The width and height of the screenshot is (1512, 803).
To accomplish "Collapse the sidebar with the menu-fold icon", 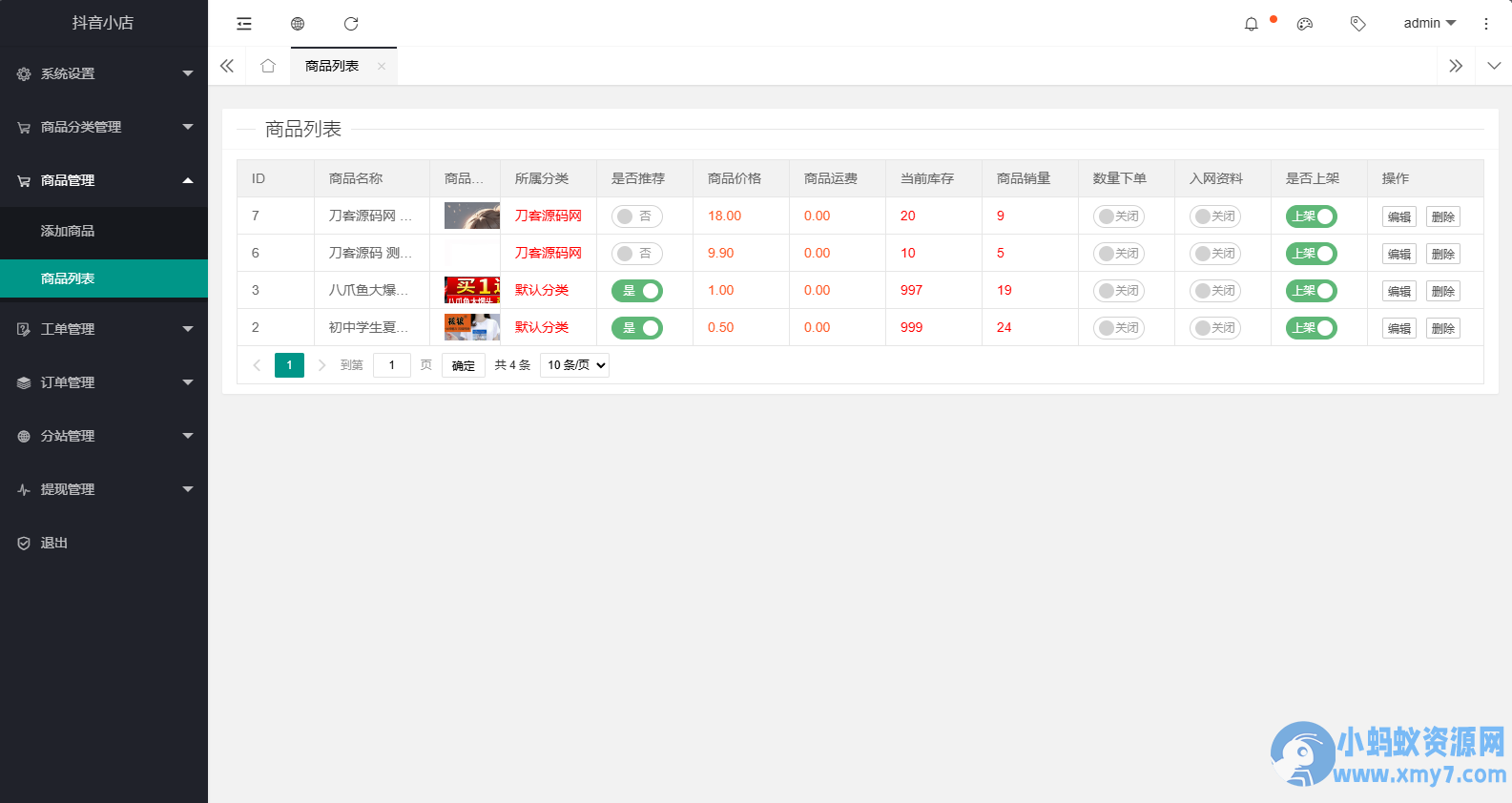I will click(x=244, y=24).
